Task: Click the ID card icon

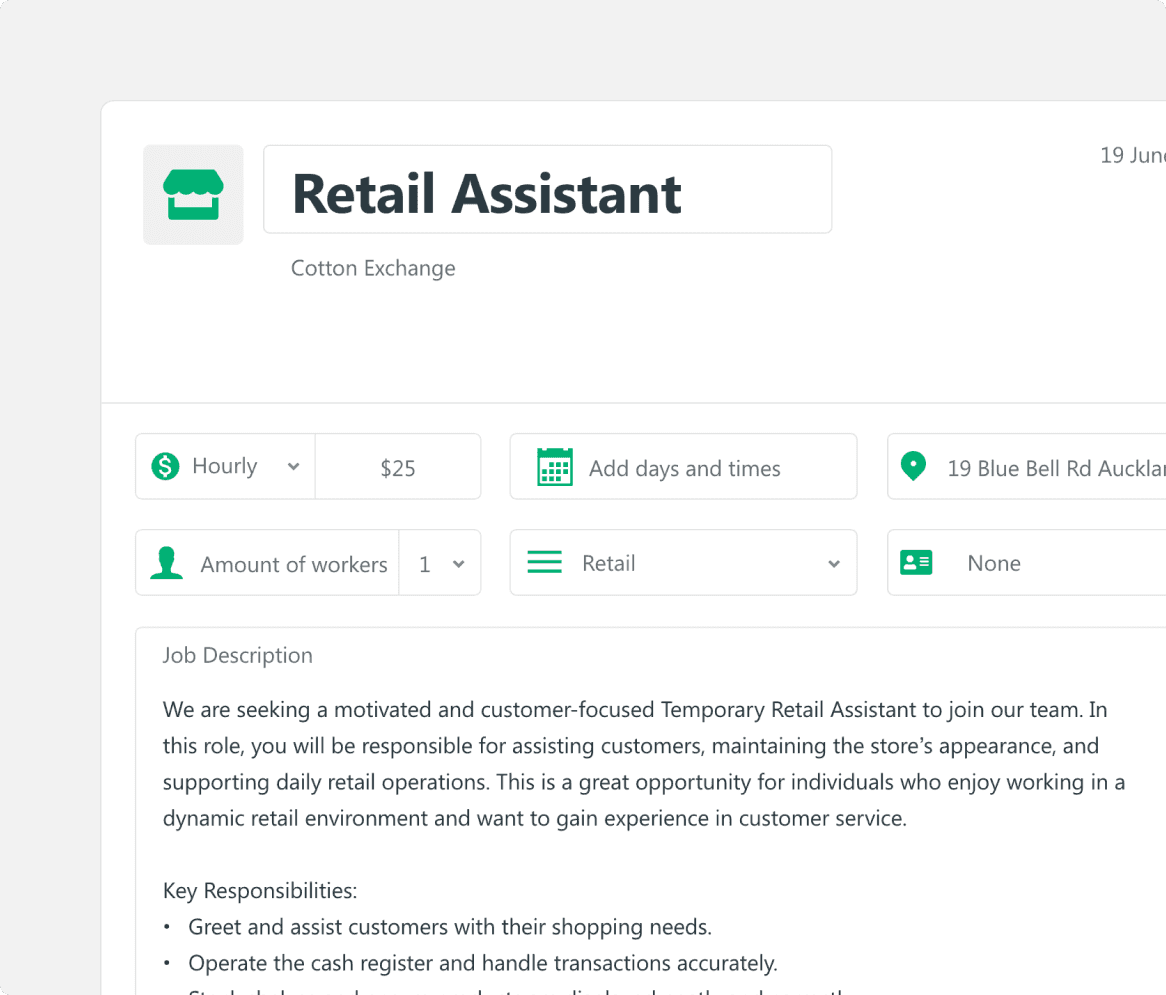Action: pos(916,562)
